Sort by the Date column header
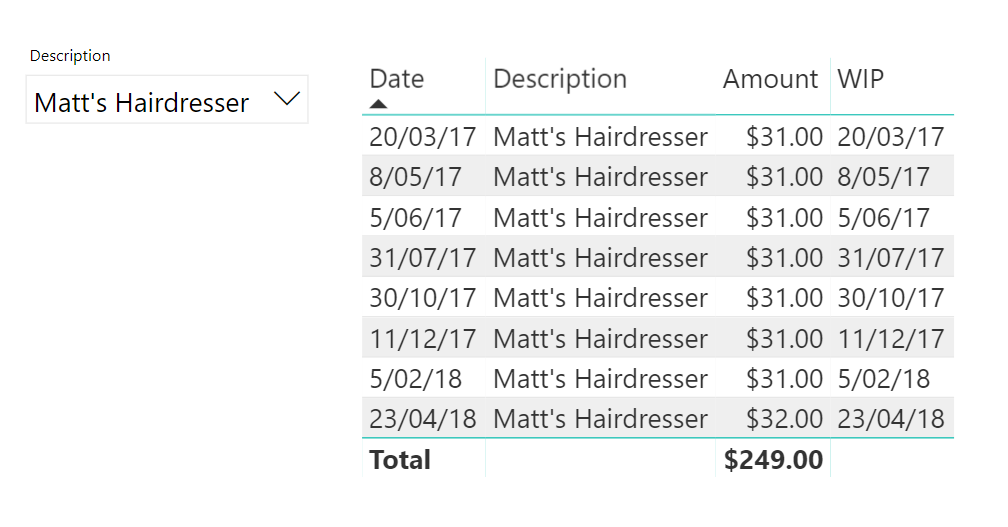This screenshot has width=1008, height=527. [x=397, y=79]
